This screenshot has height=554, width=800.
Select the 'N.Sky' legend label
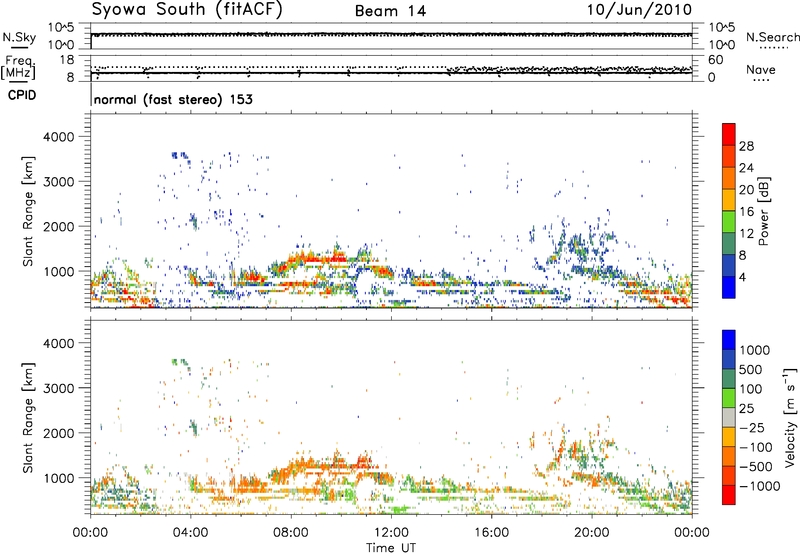19,37
